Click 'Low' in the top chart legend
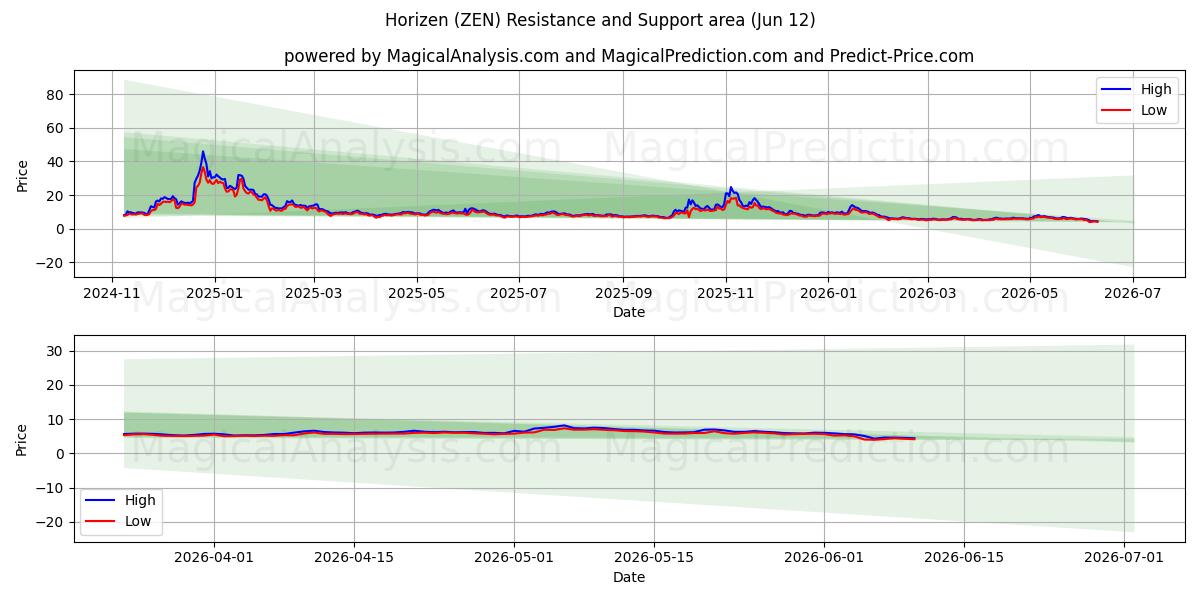 pyautogui.click(x=1154, y=110)
